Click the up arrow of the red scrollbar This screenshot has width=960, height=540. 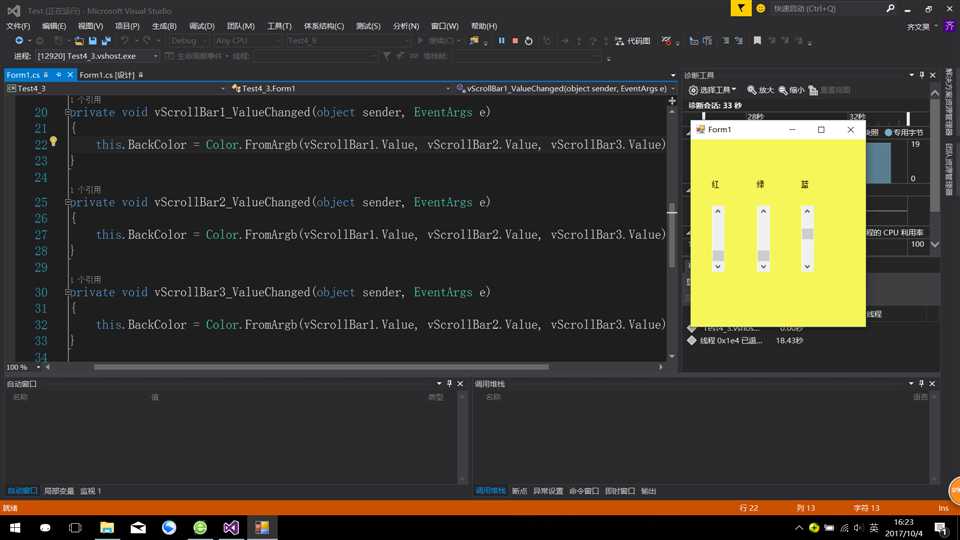[718, 211]
